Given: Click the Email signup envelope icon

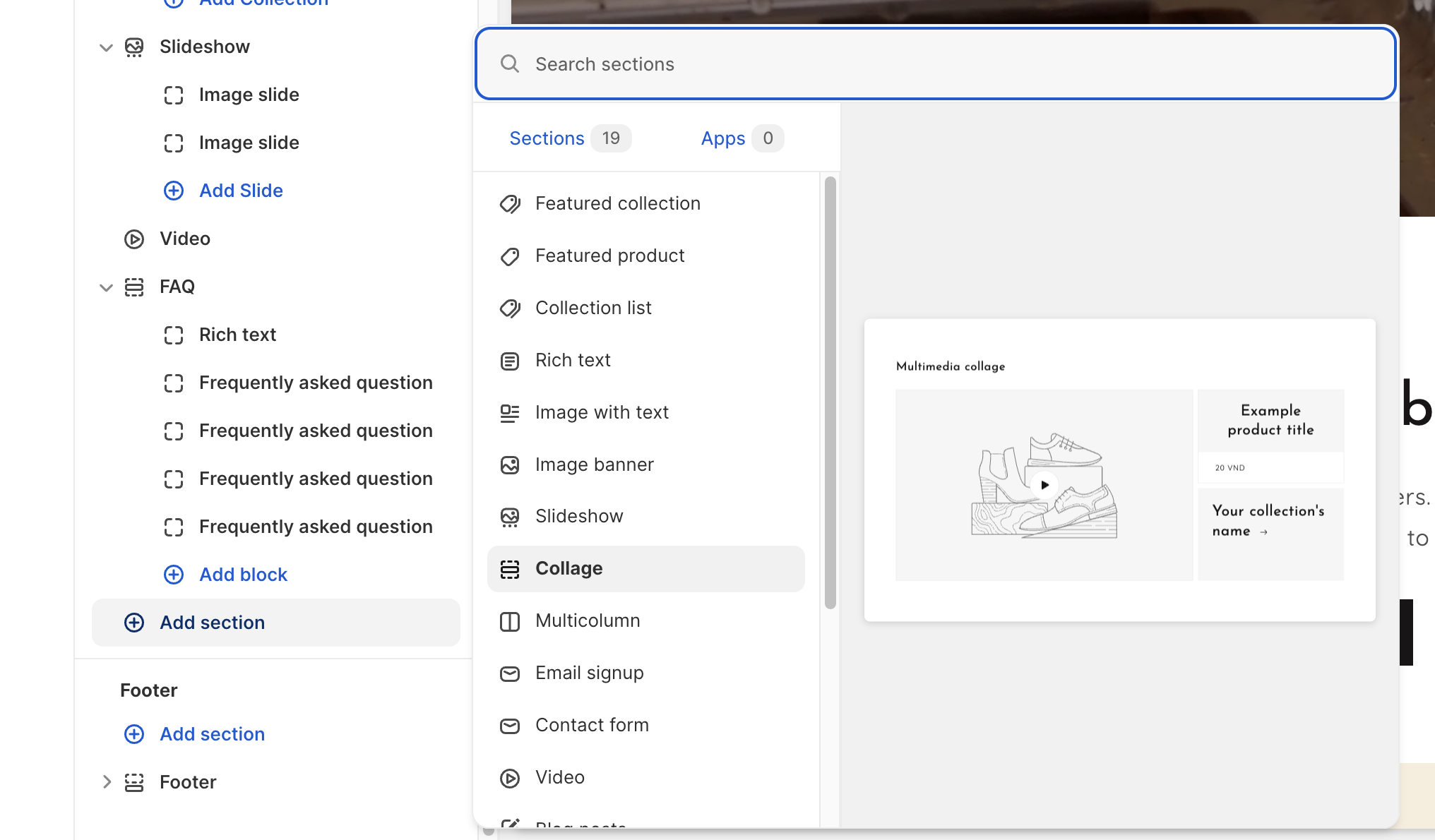Looking at the screenshot, I should (510, 673).
